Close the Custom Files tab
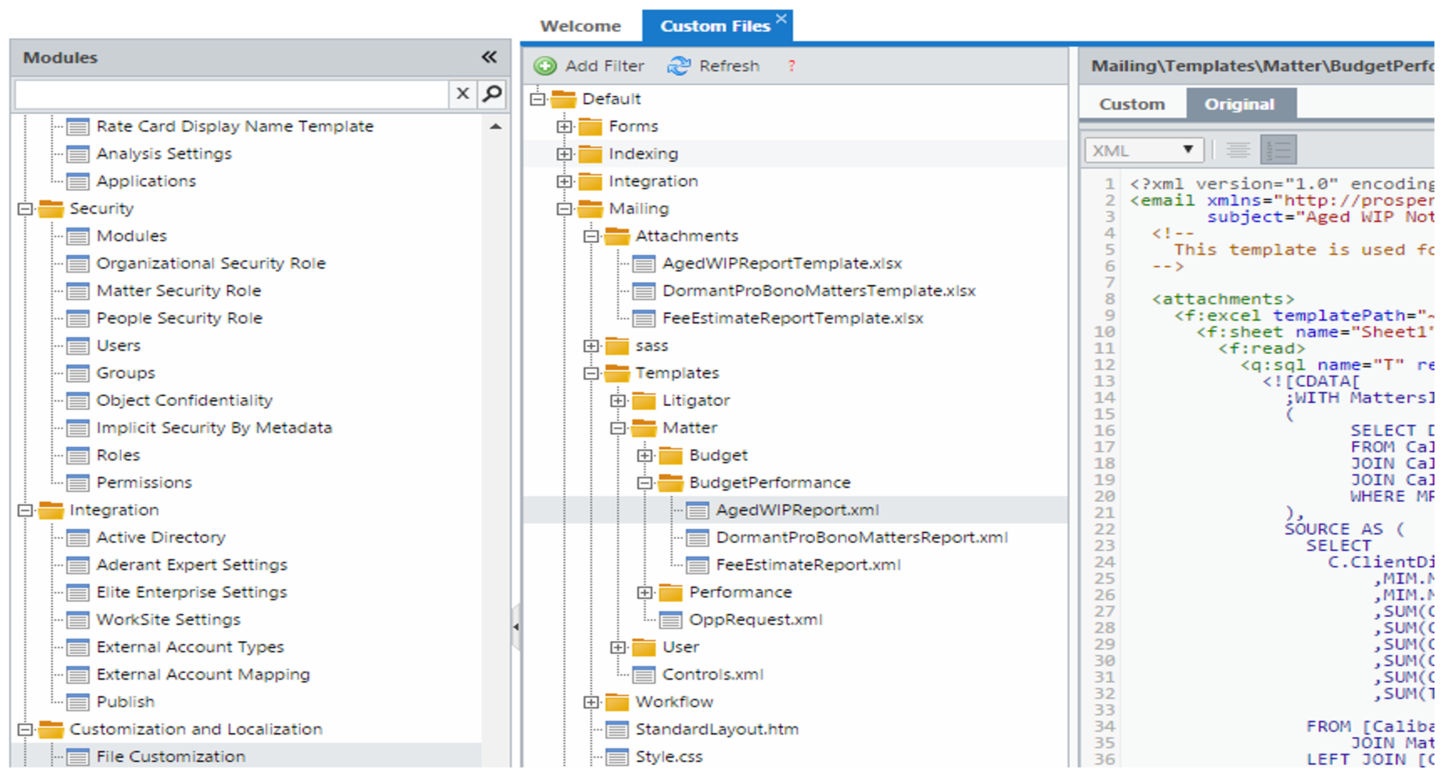Screen dimensions: 1442x781 click(781, 18)
